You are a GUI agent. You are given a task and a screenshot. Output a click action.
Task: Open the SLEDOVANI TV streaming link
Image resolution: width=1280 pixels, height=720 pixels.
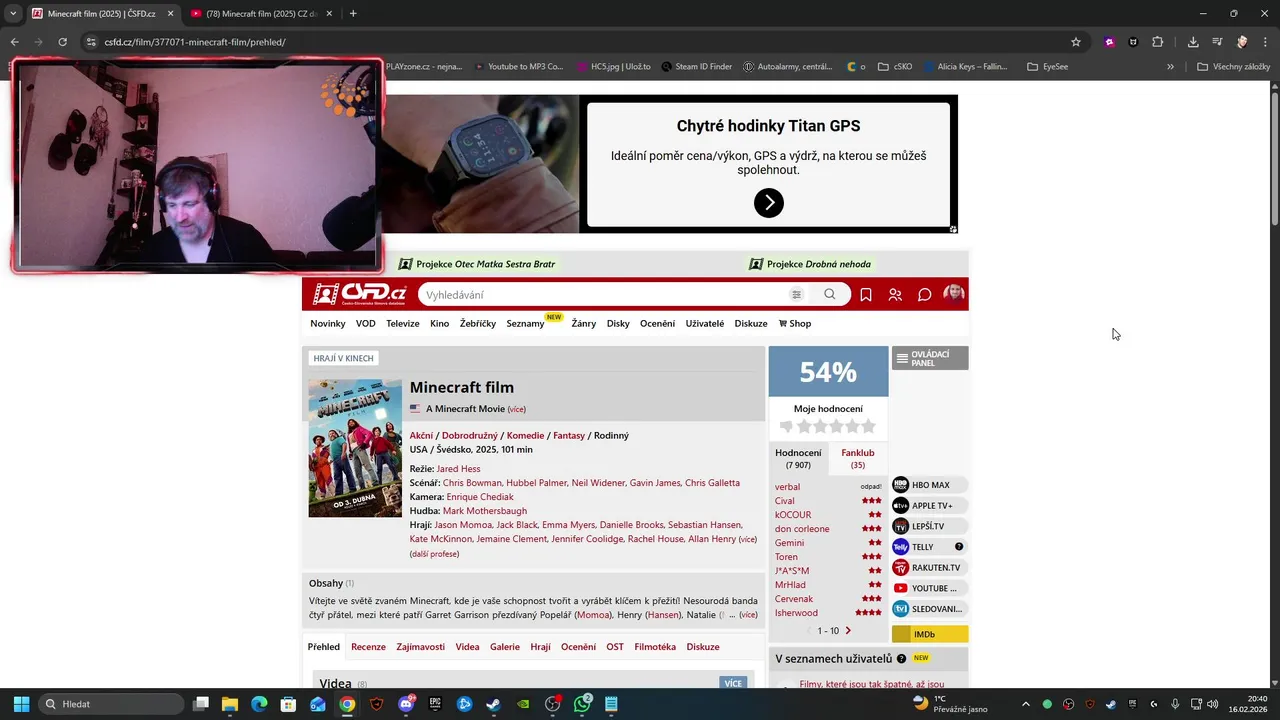pos(929,609)
